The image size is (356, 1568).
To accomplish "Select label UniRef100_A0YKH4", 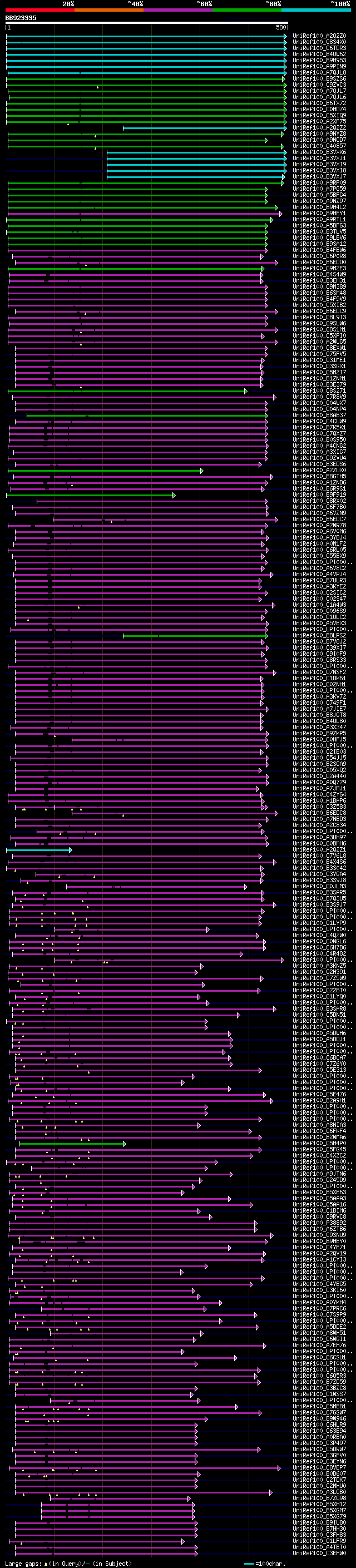I will [319, 1303].
